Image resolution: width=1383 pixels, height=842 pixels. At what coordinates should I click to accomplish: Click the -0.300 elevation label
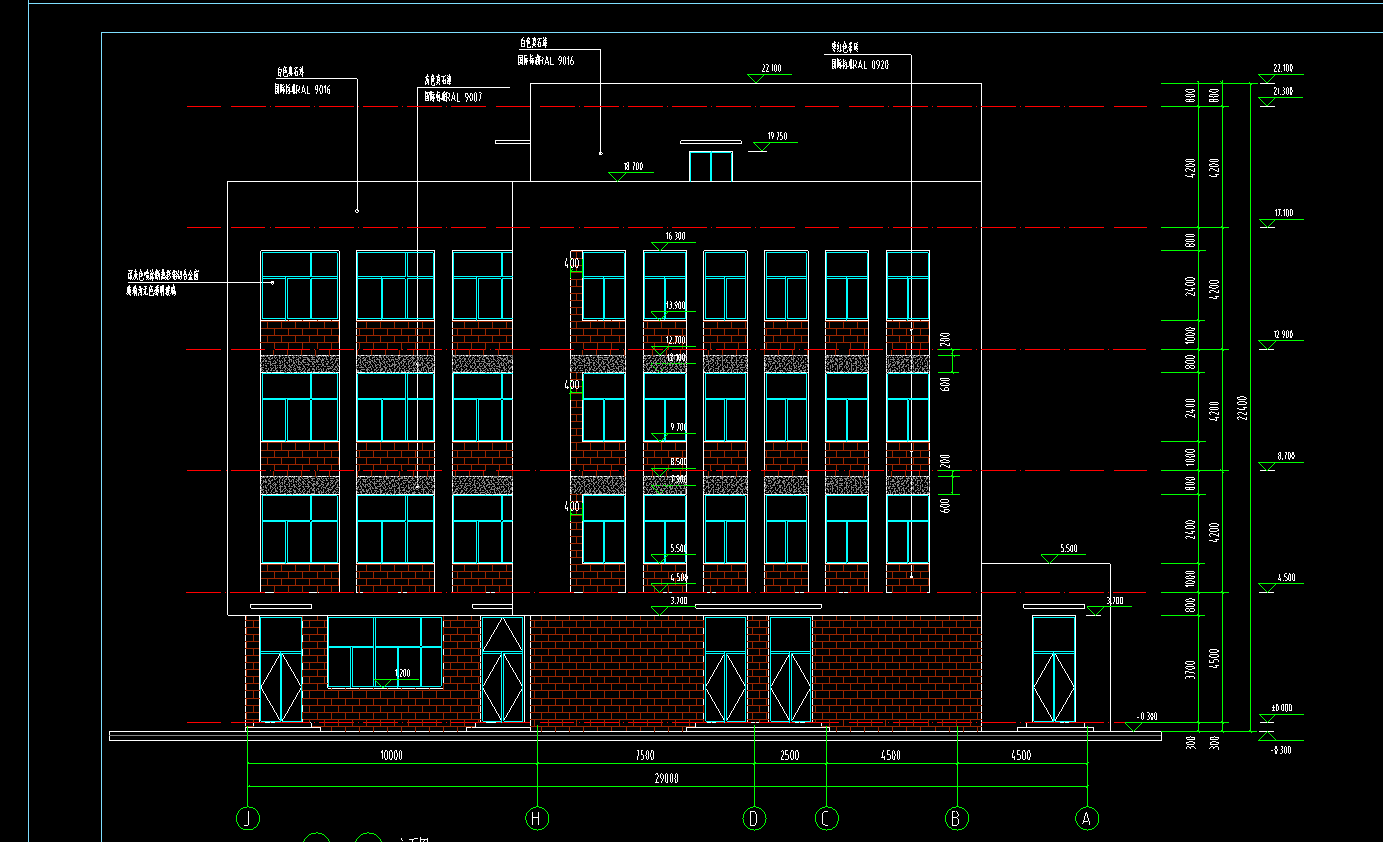click(x=1281, y=750)
